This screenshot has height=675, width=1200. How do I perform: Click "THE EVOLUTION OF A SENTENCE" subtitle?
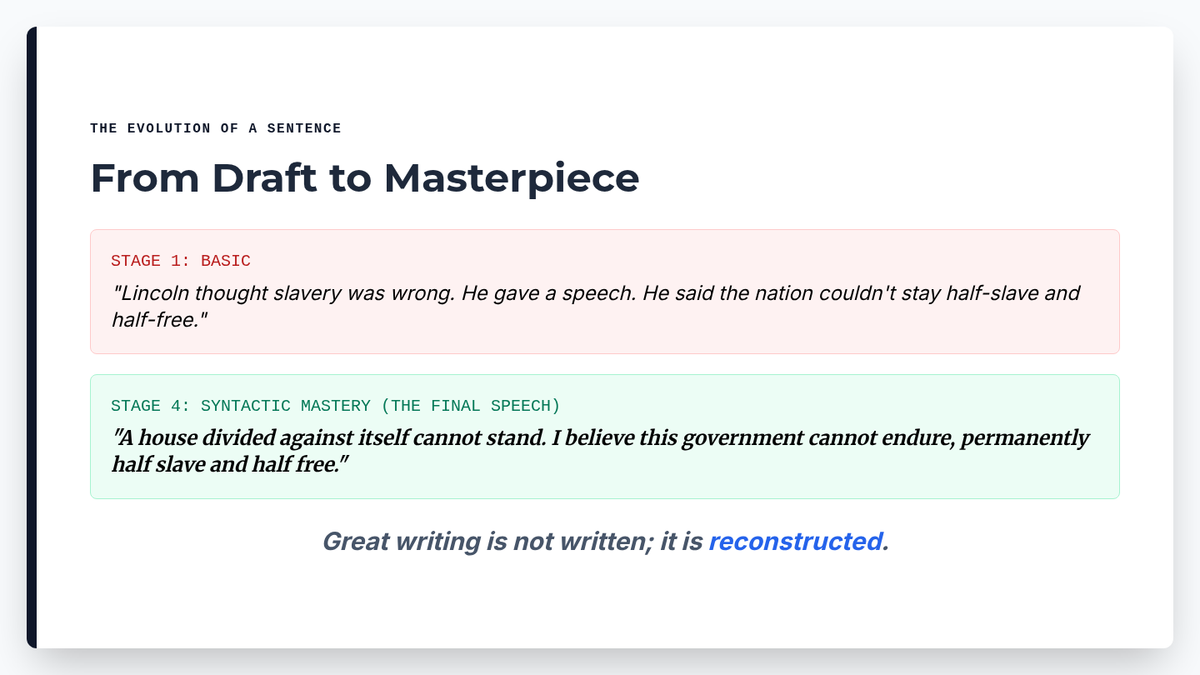pos(215,128)
